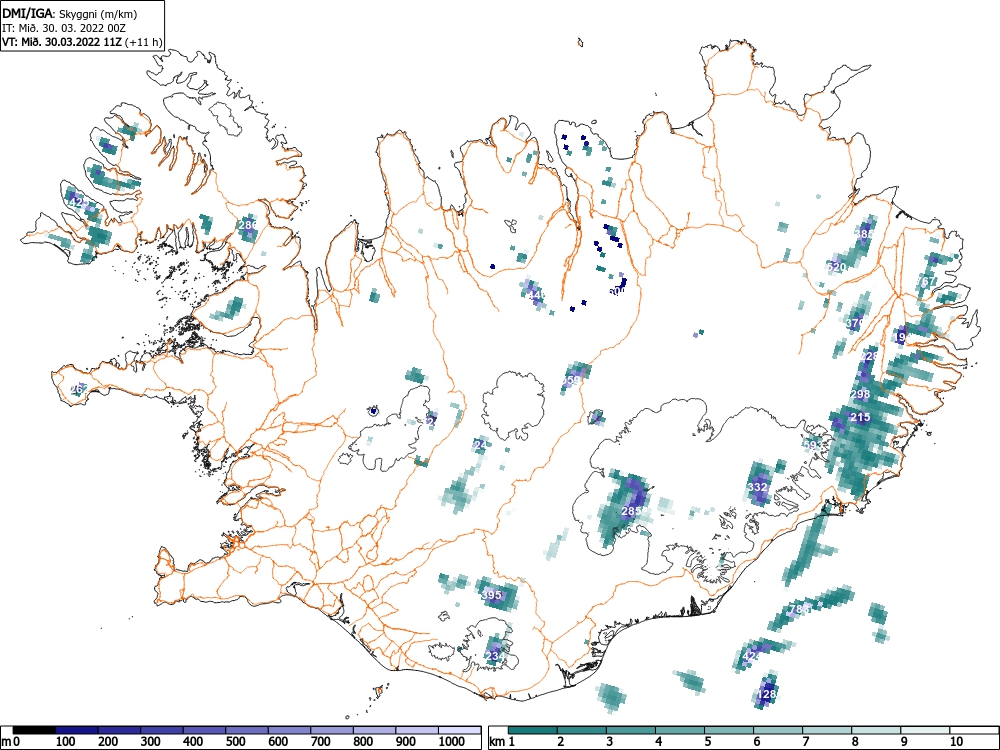The height and width of the screenshot is (750, 1000).
Task: Click the map value label "262" on the peninsula
Action: (78, 388)
